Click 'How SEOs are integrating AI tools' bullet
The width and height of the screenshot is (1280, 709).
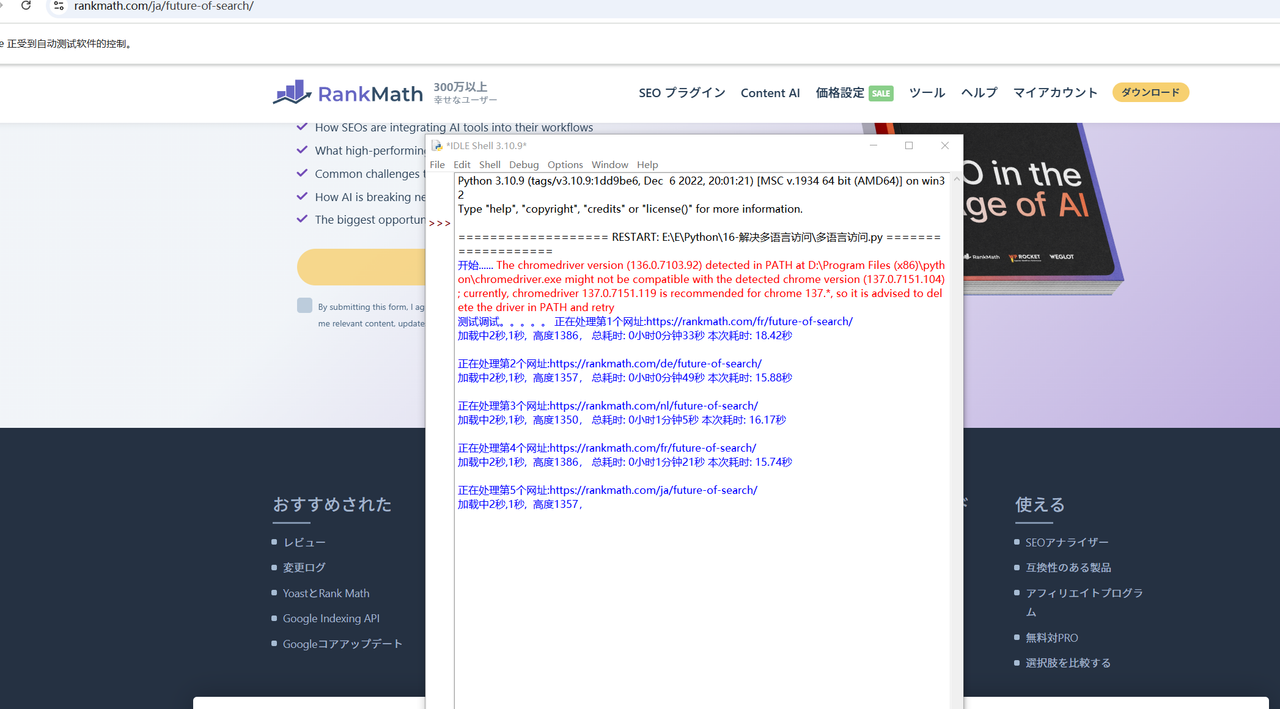[454, 127]
